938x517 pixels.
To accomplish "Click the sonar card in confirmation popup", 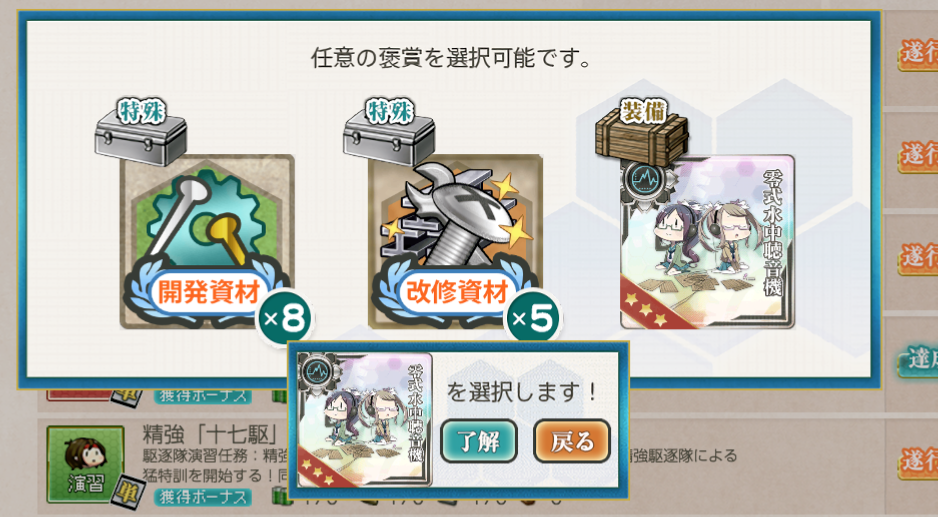I will tap(365, 419).
